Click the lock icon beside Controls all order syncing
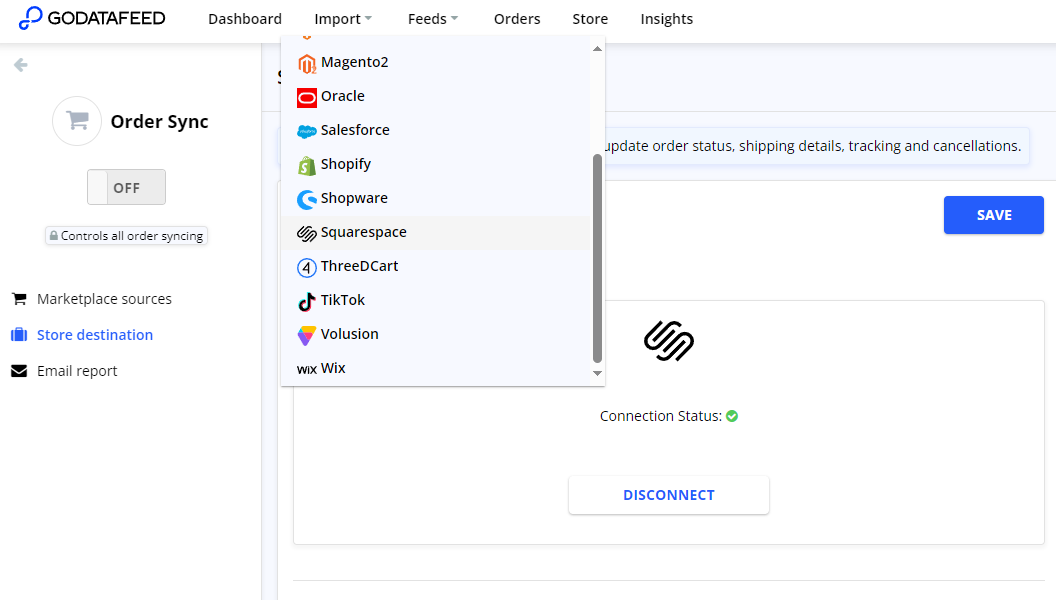Screen dimensions: 1056x600 pos(54,236)
